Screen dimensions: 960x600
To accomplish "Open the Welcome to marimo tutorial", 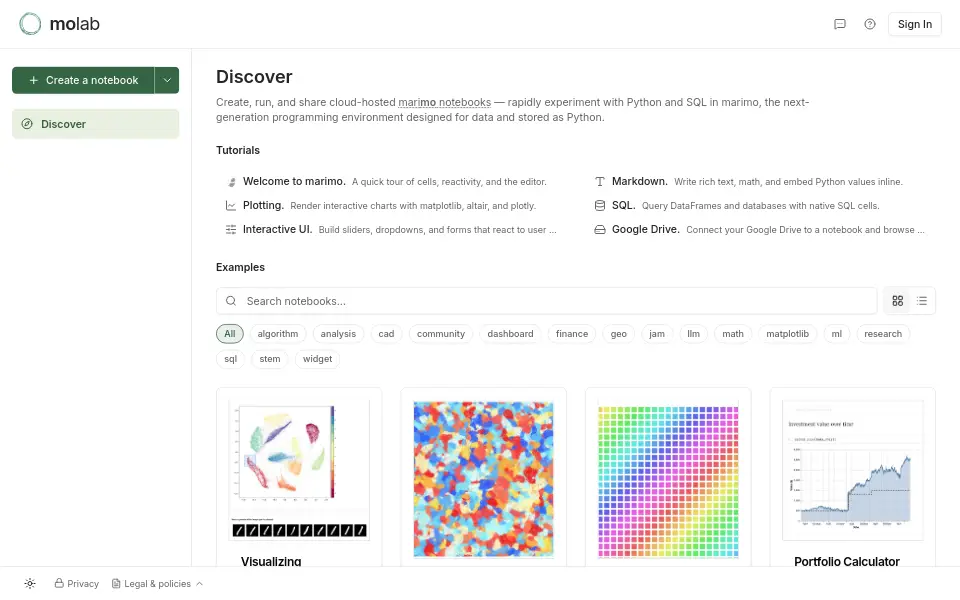I will 386,182.
